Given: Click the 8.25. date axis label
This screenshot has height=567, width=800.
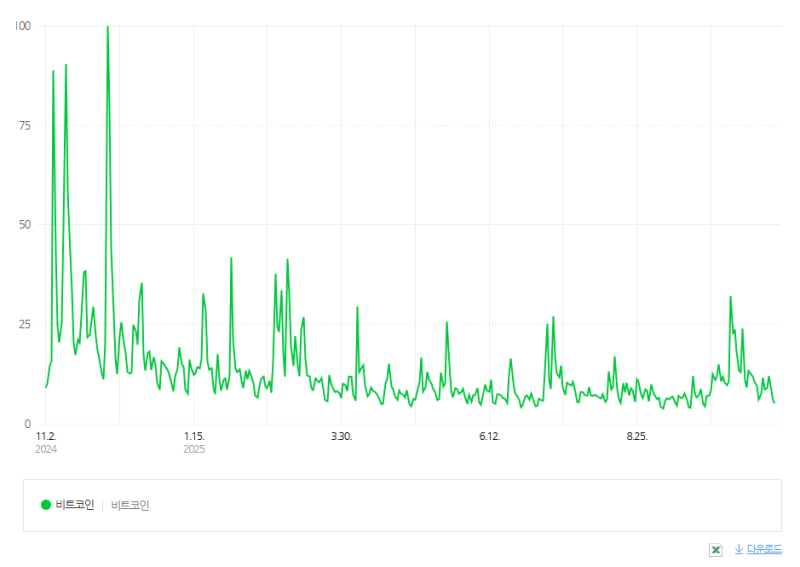Looking at the screenshot, I should click(x=637, y=436).
